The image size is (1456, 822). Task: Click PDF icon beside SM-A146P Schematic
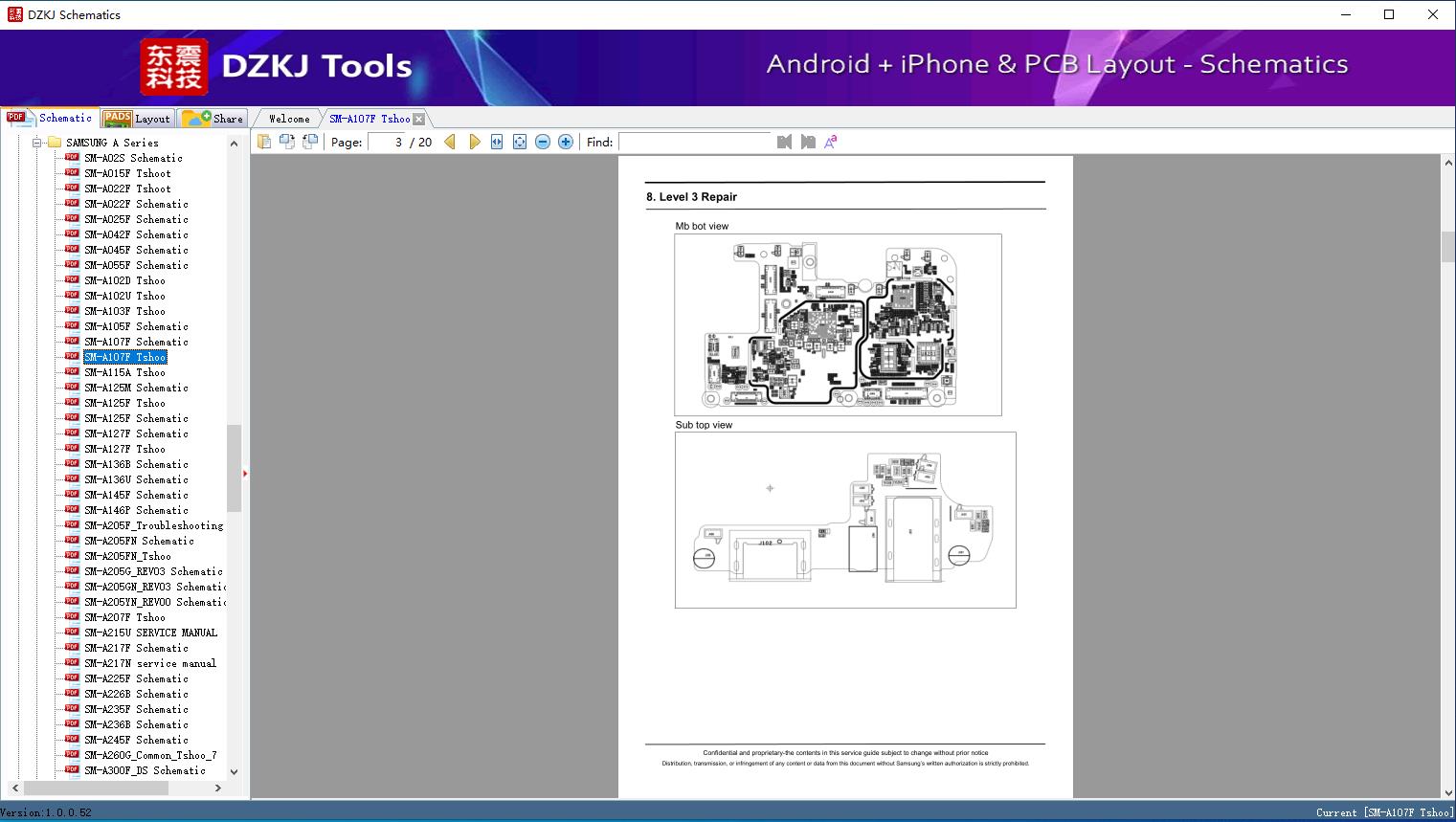click(x=72, y=509)
